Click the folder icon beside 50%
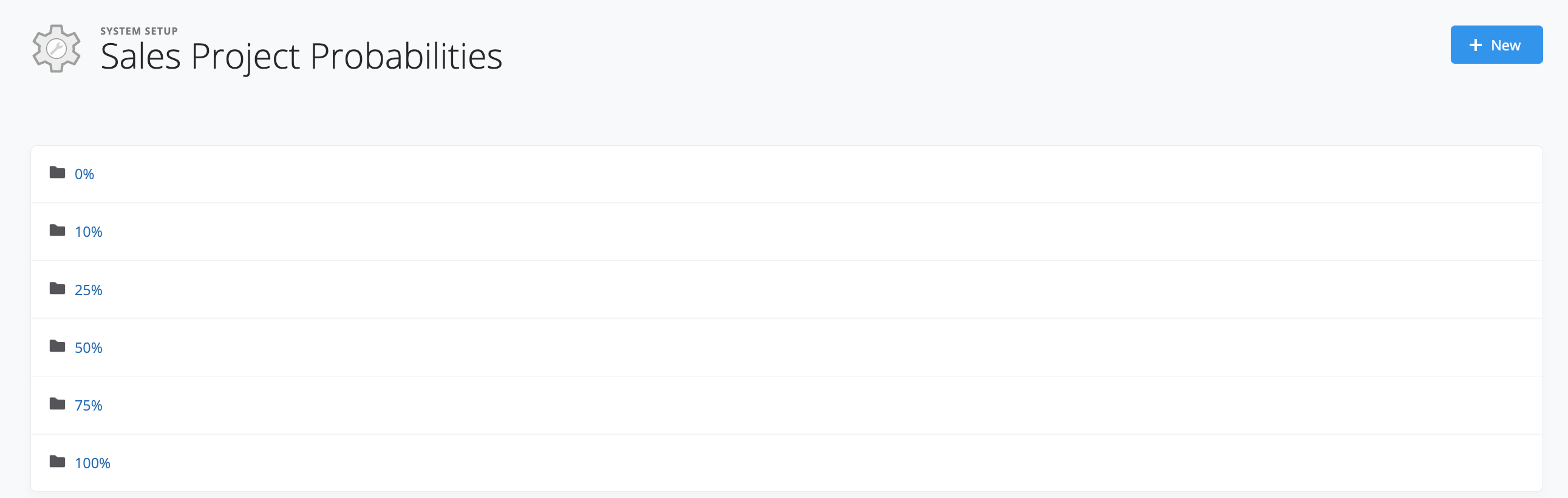Screen dimensions: 1568x498 (x=57, y=346)
